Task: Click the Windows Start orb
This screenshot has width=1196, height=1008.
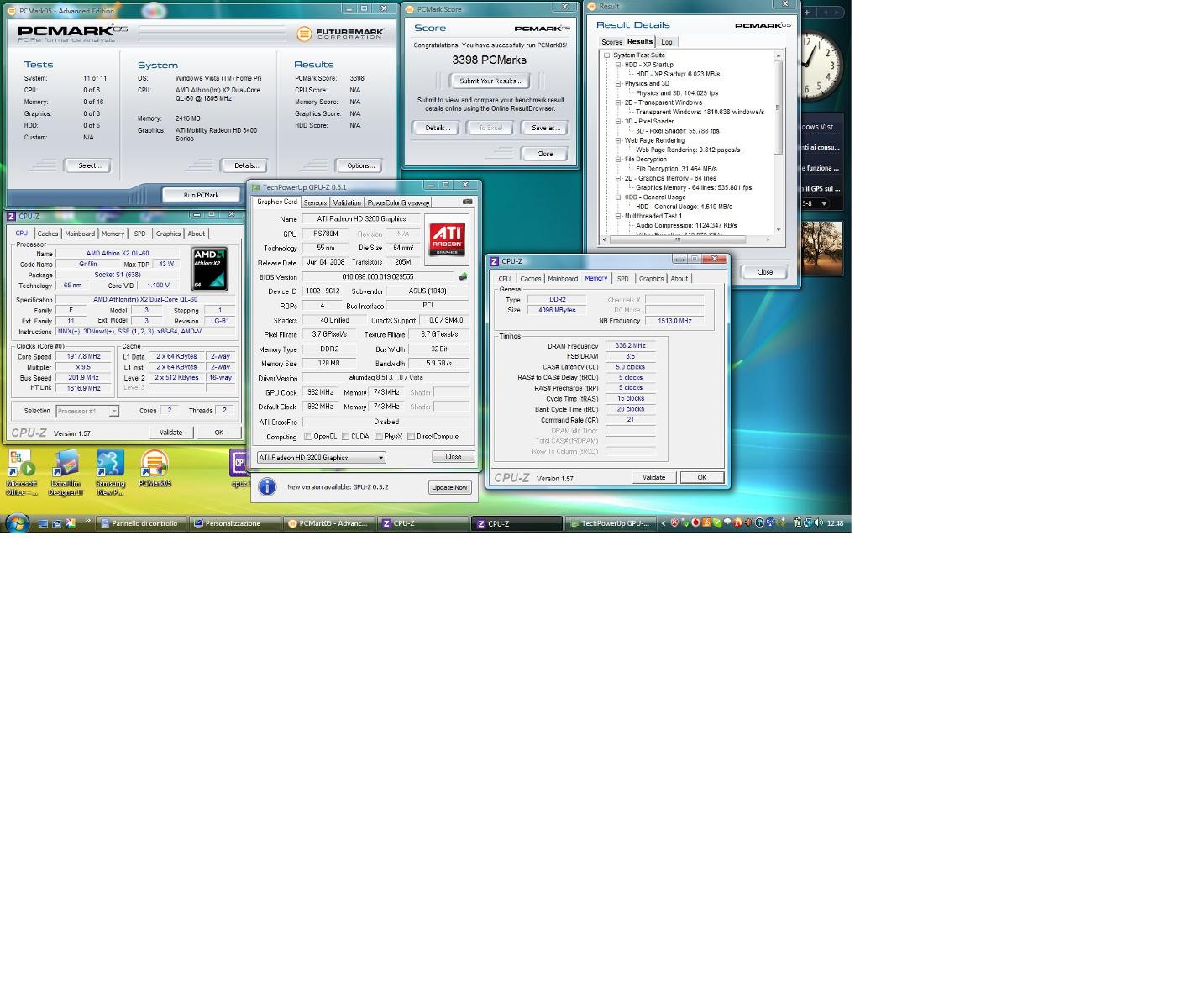Action: click(x=17, y=522)
